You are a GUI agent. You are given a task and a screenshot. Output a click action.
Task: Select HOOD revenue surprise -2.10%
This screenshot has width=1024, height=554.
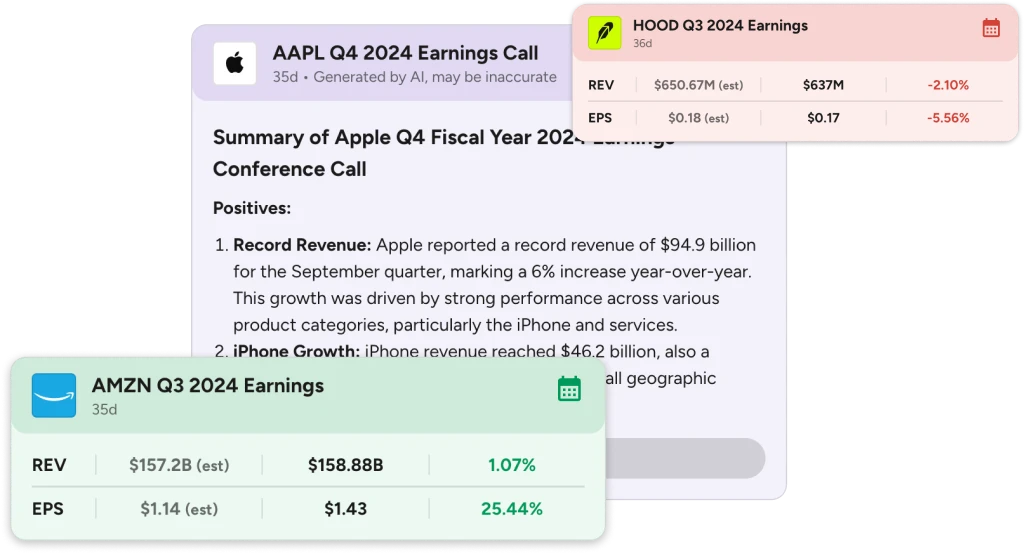(x=948, y=85)
